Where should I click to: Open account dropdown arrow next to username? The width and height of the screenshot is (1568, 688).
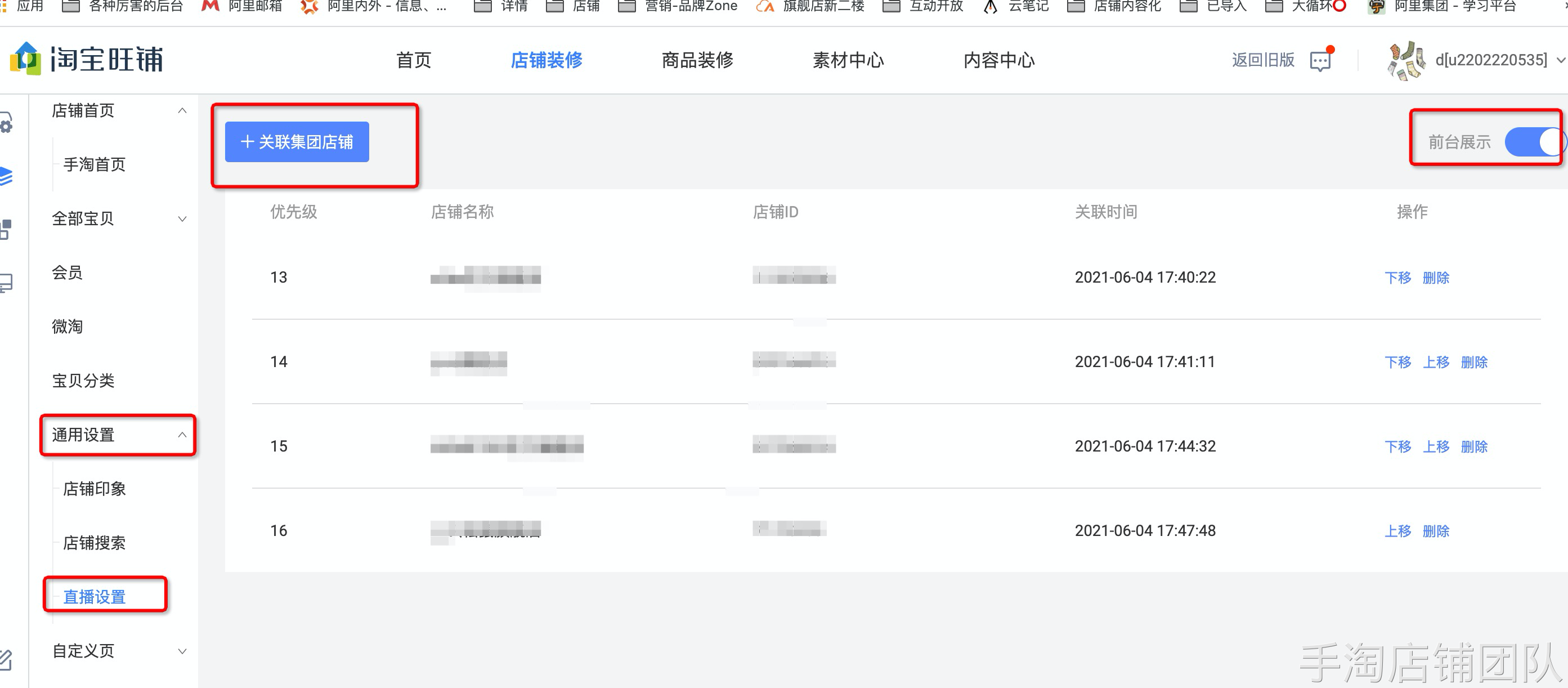coord(1560,60)
